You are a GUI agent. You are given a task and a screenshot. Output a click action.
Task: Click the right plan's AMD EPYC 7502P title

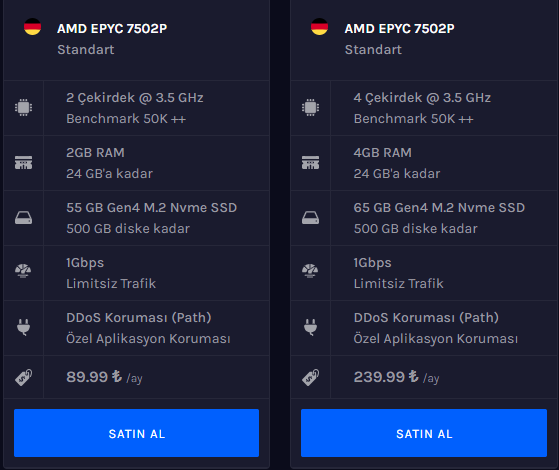[399, 29]
